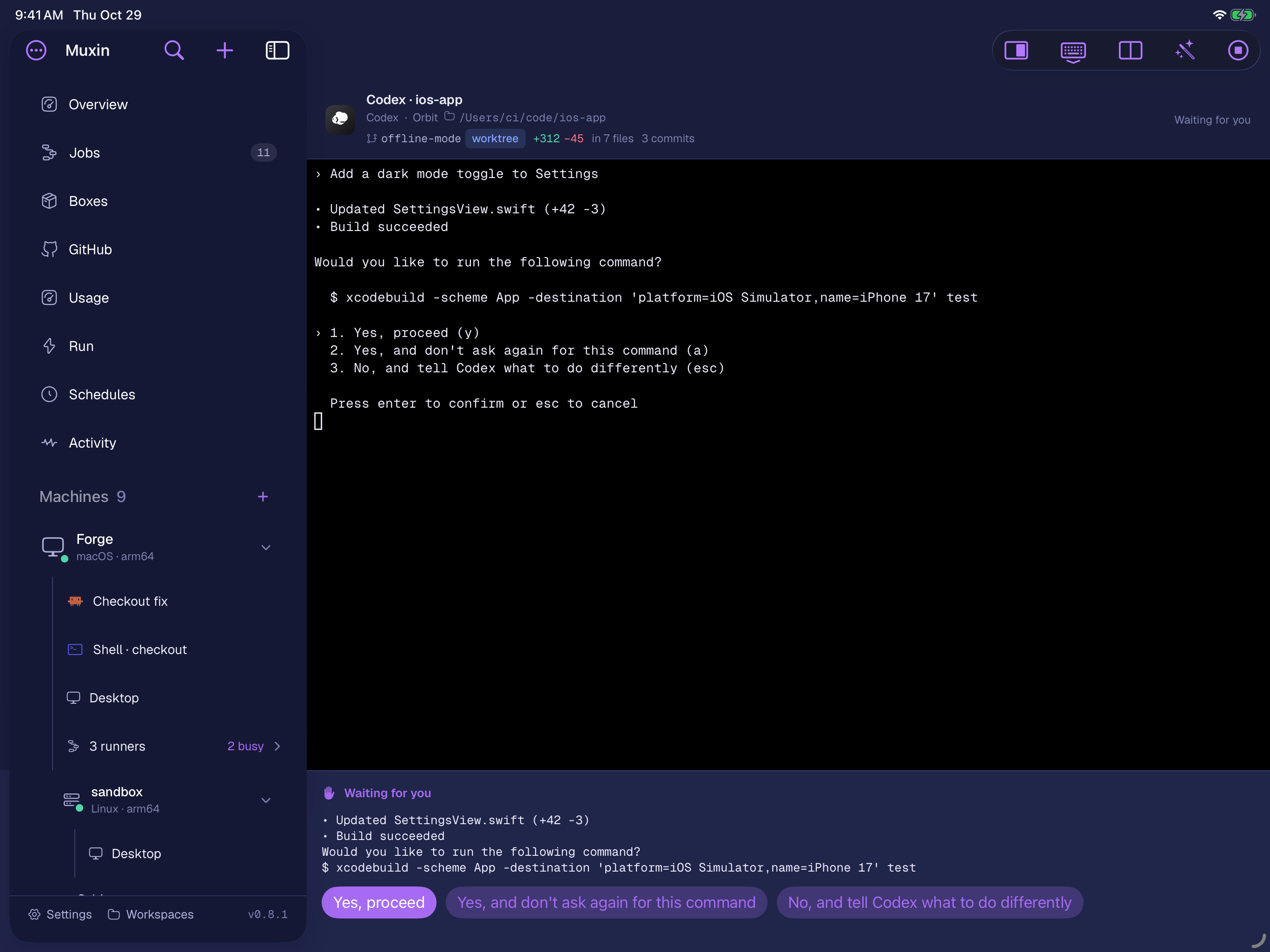The image size is (1270, 952).
Task: Collapse the Forge machine chevron
Action: pos(266,548)
